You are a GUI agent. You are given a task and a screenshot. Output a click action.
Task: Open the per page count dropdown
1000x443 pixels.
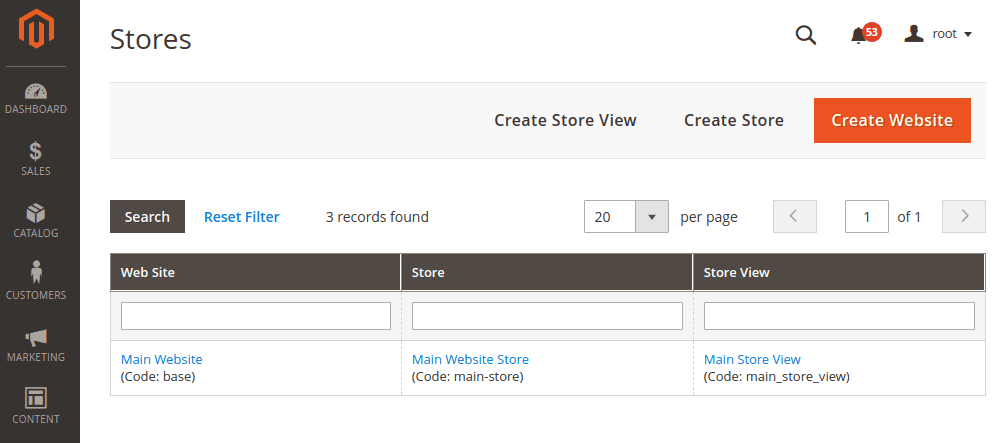(x=652, y=217)
